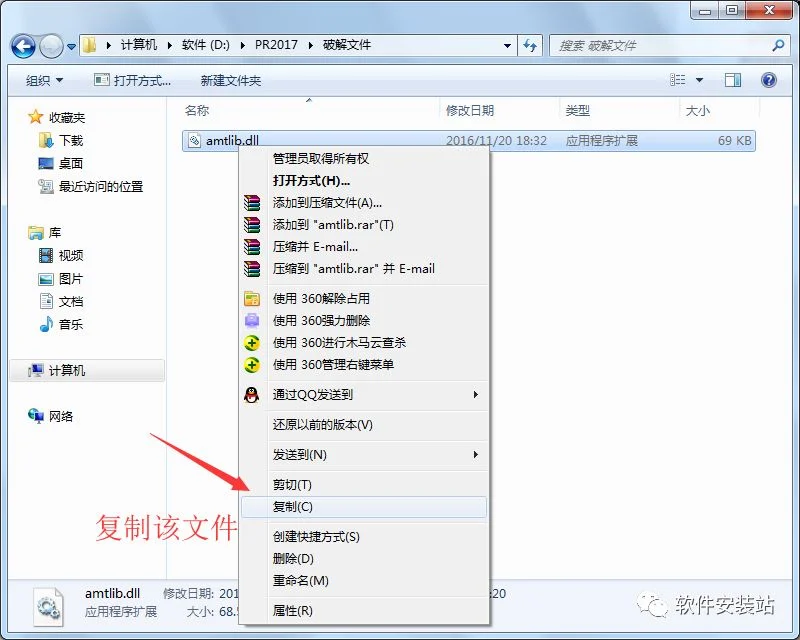Click the search magnifier icon
The image size is (800, 640).
pyautogui.click(x=778, y=45)
